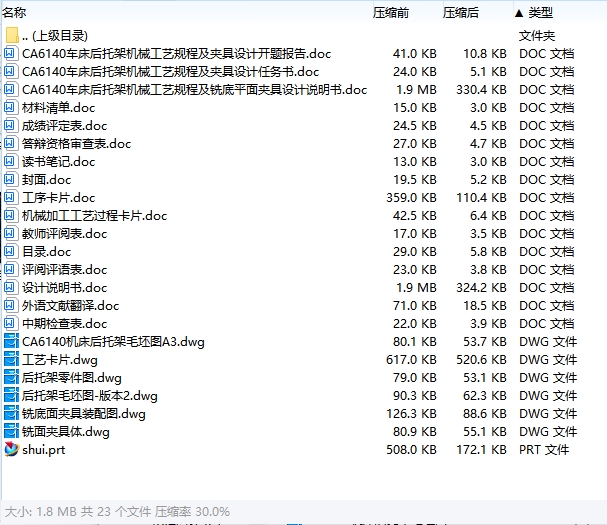
Task: Select file name ending 夹具设计开题报告.doc
Action: (177, 53)
